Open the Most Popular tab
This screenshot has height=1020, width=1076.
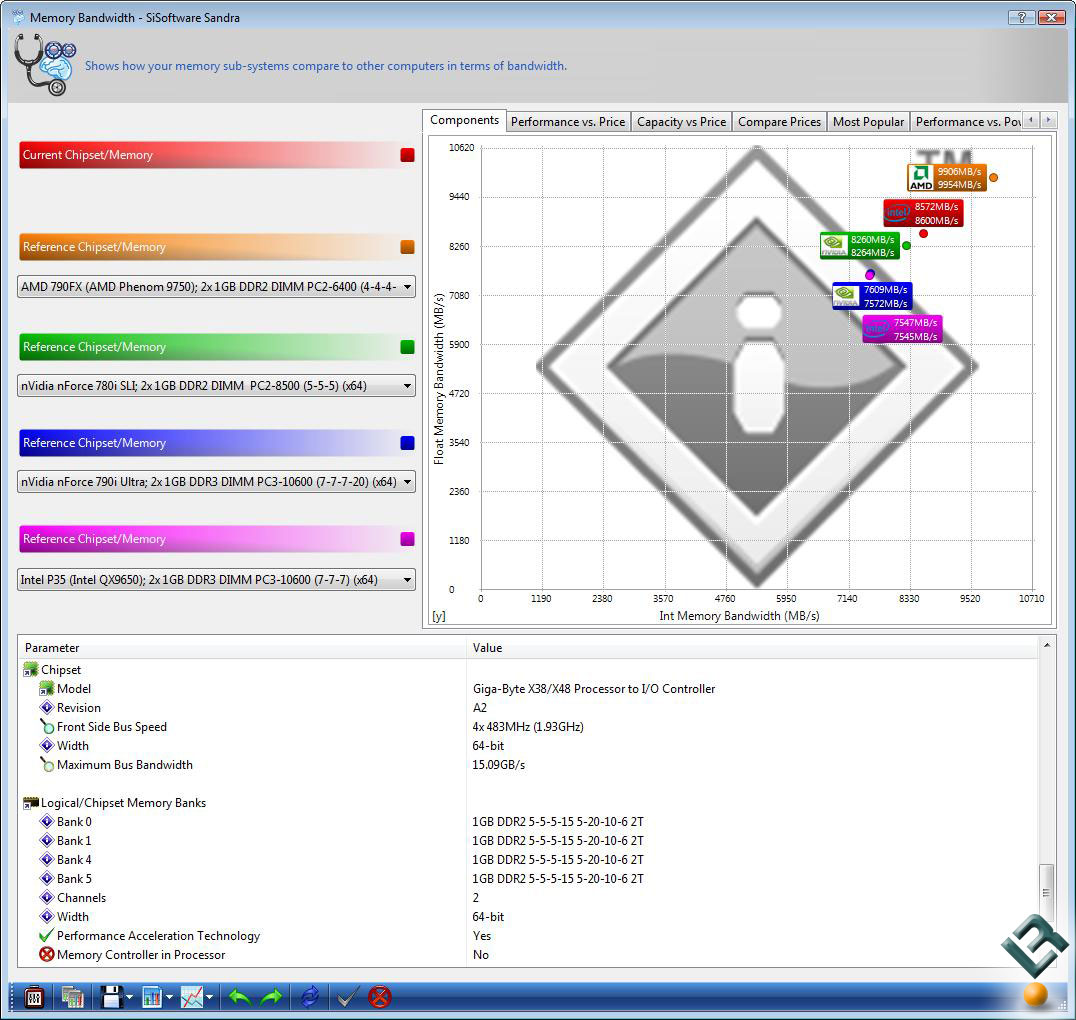tap(869, 121)
